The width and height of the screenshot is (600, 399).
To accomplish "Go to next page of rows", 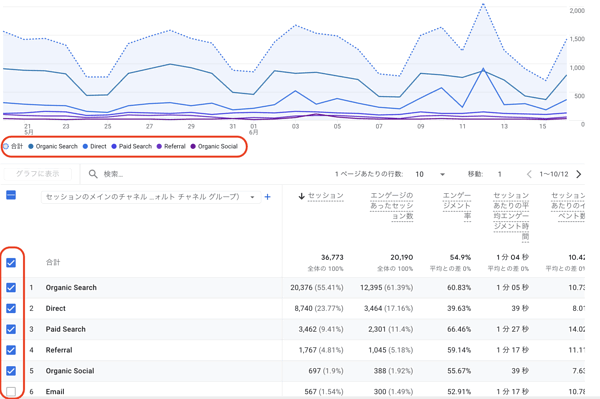I will [579, 174].
